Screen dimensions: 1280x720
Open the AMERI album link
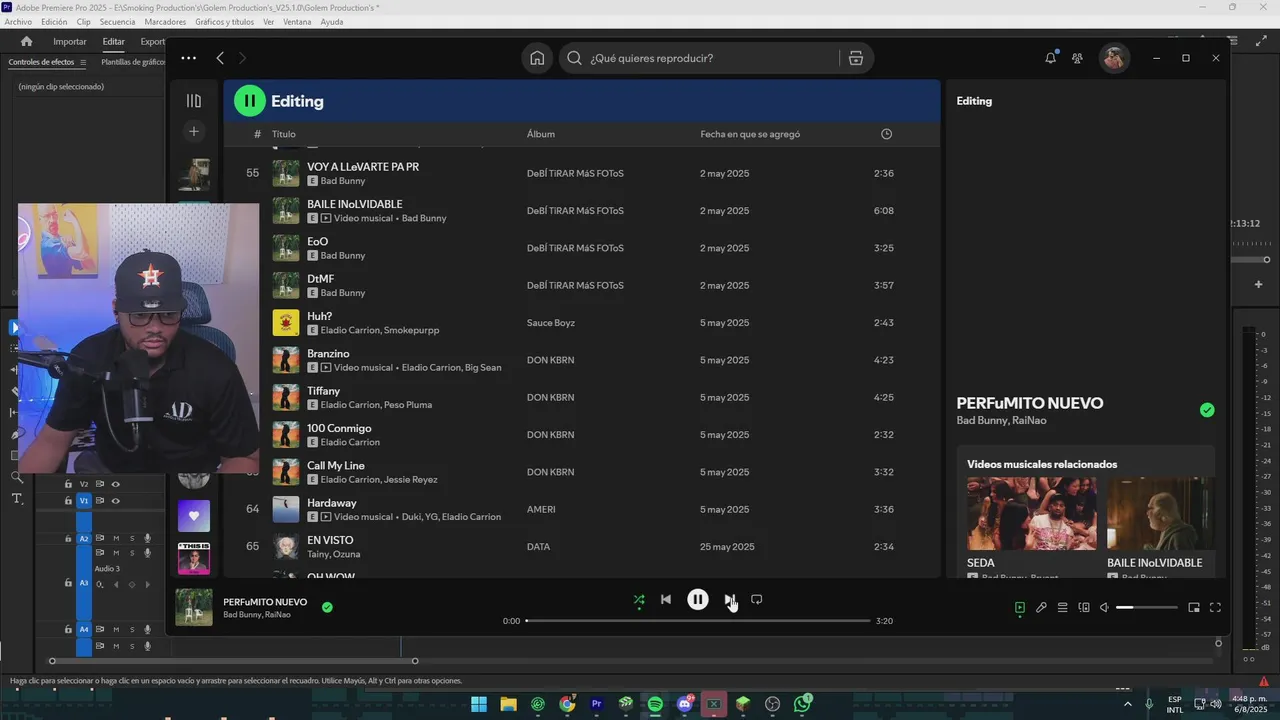[541, 510]
